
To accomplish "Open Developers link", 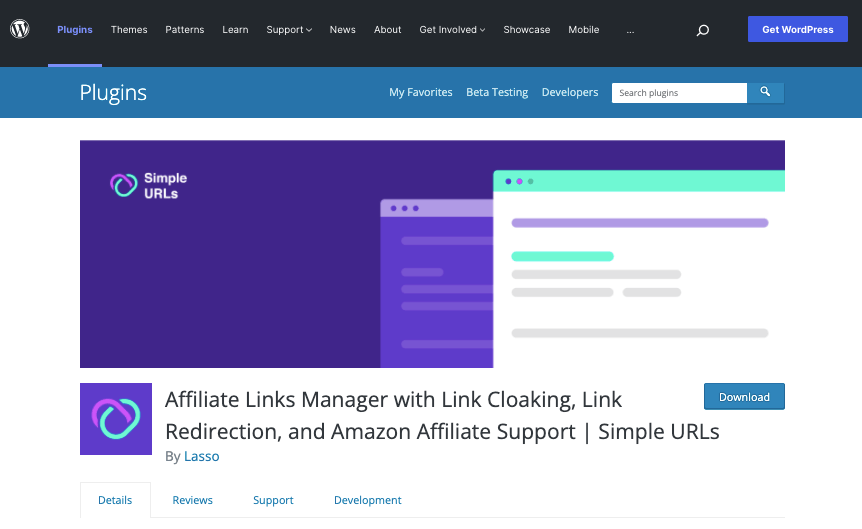I will (570, 92).
